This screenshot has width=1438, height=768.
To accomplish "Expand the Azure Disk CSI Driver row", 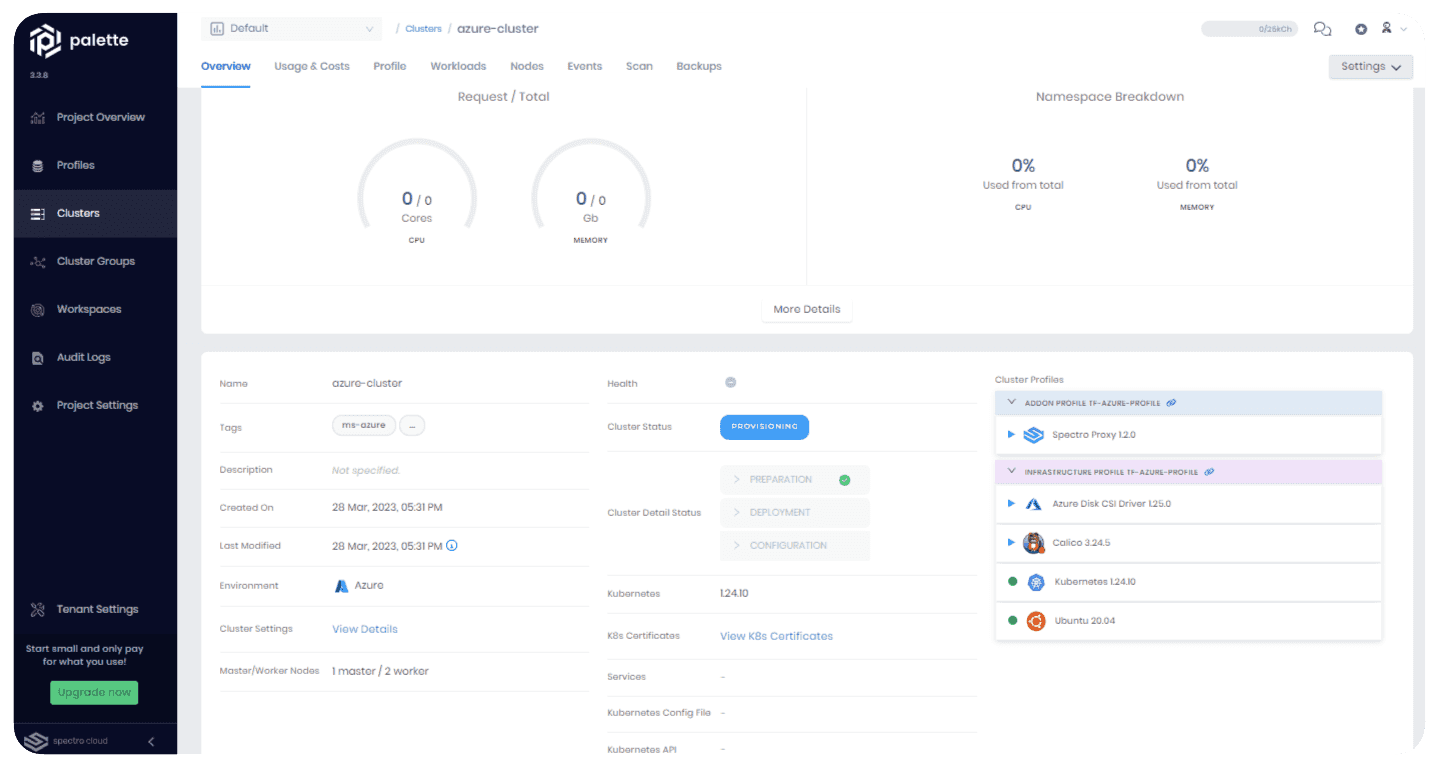I will point(1011,504).
